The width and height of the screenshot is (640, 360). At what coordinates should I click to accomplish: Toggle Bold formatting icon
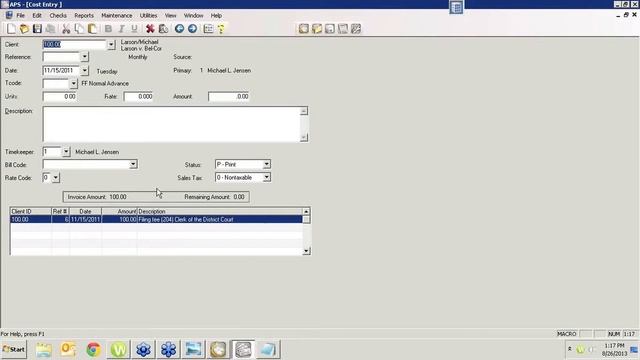pyautogui.click(x=108, y=29)
